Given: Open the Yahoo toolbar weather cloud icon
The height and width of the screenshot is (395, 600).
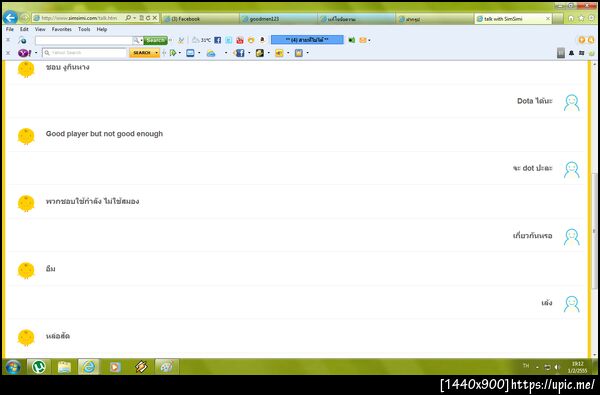Looking at the screenshot, I should (x=211, y=54).
